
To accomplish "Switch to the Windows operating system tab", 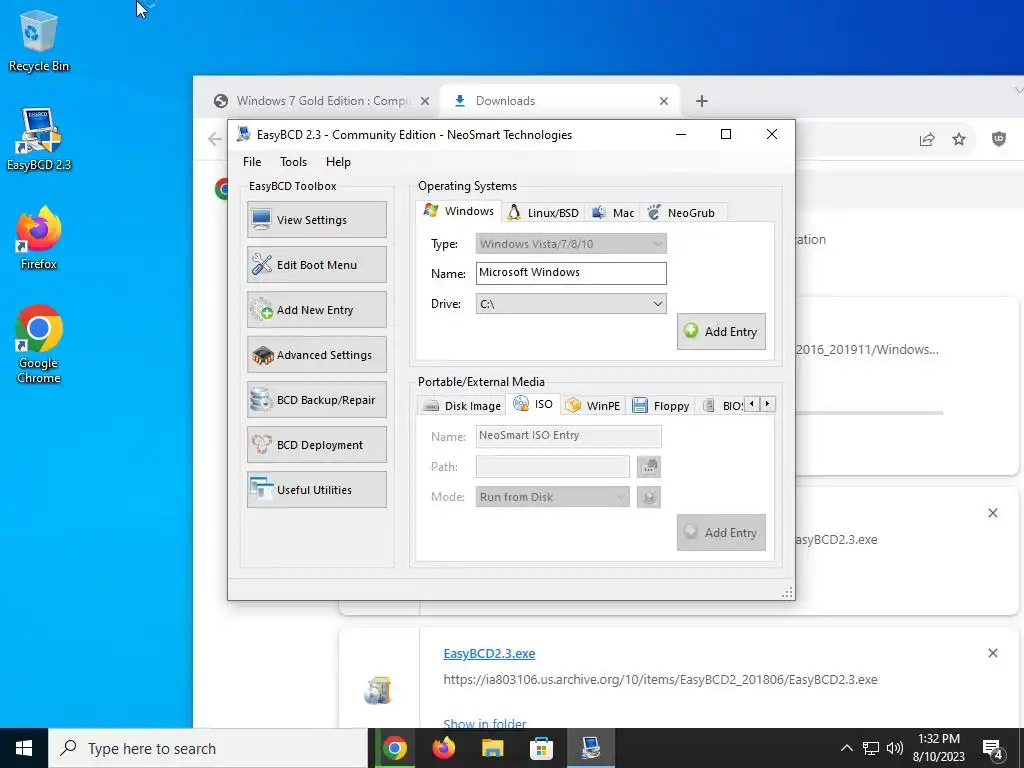I will (x=458, y=211).
